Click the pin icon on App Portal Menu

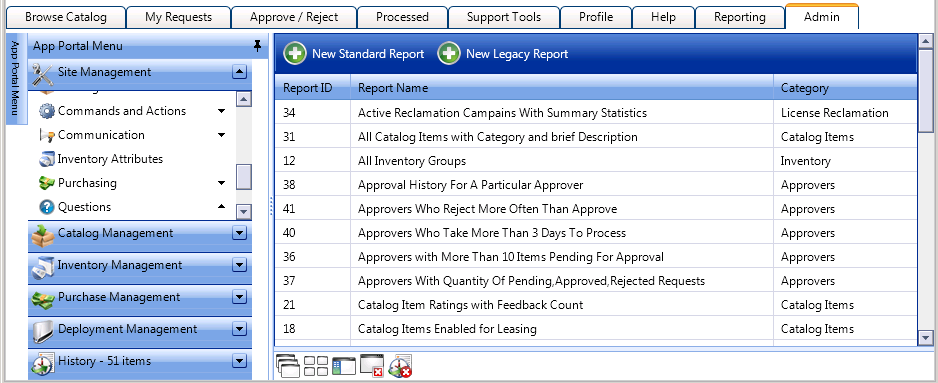click(x=257, y=46)
